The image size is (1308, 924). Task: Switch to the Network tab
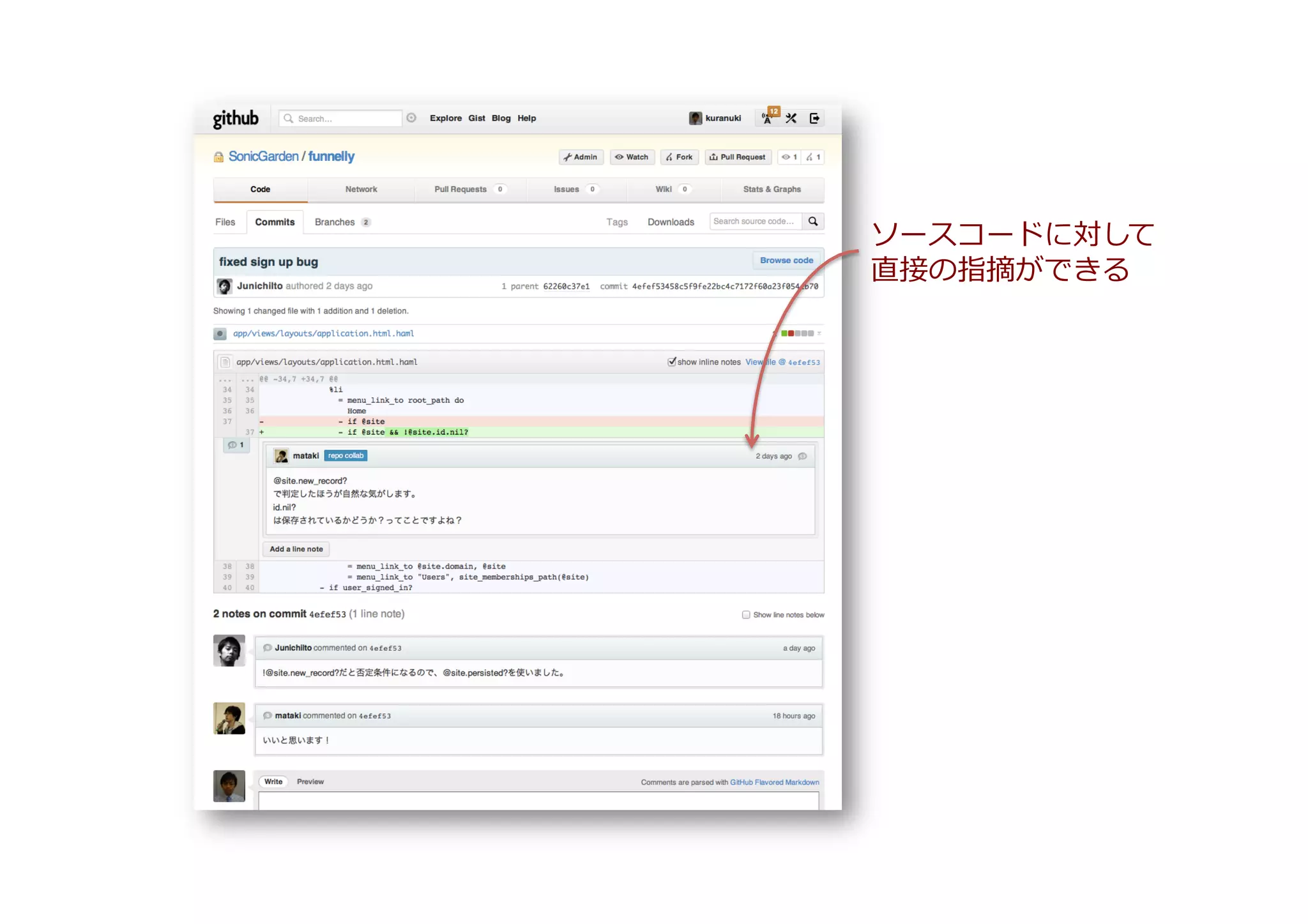point(361,190)
